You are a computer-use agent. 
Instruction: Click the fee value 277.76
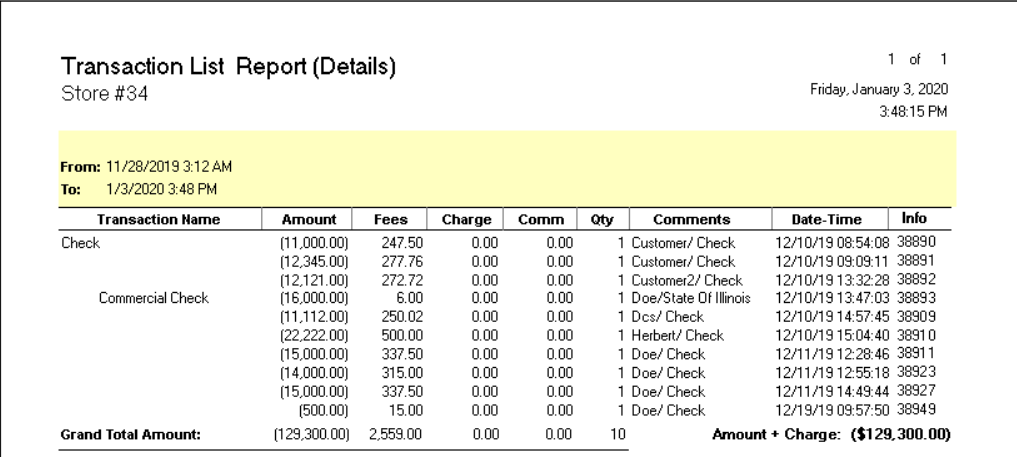tap(402, 262)
